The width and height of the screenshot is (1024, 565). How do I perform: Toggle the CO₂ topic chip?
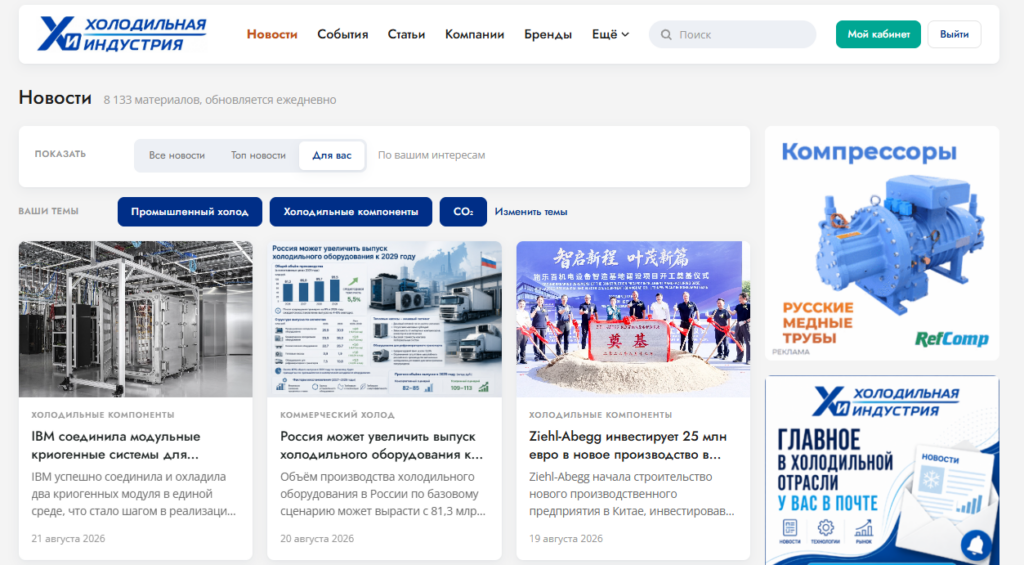[463, 212]
